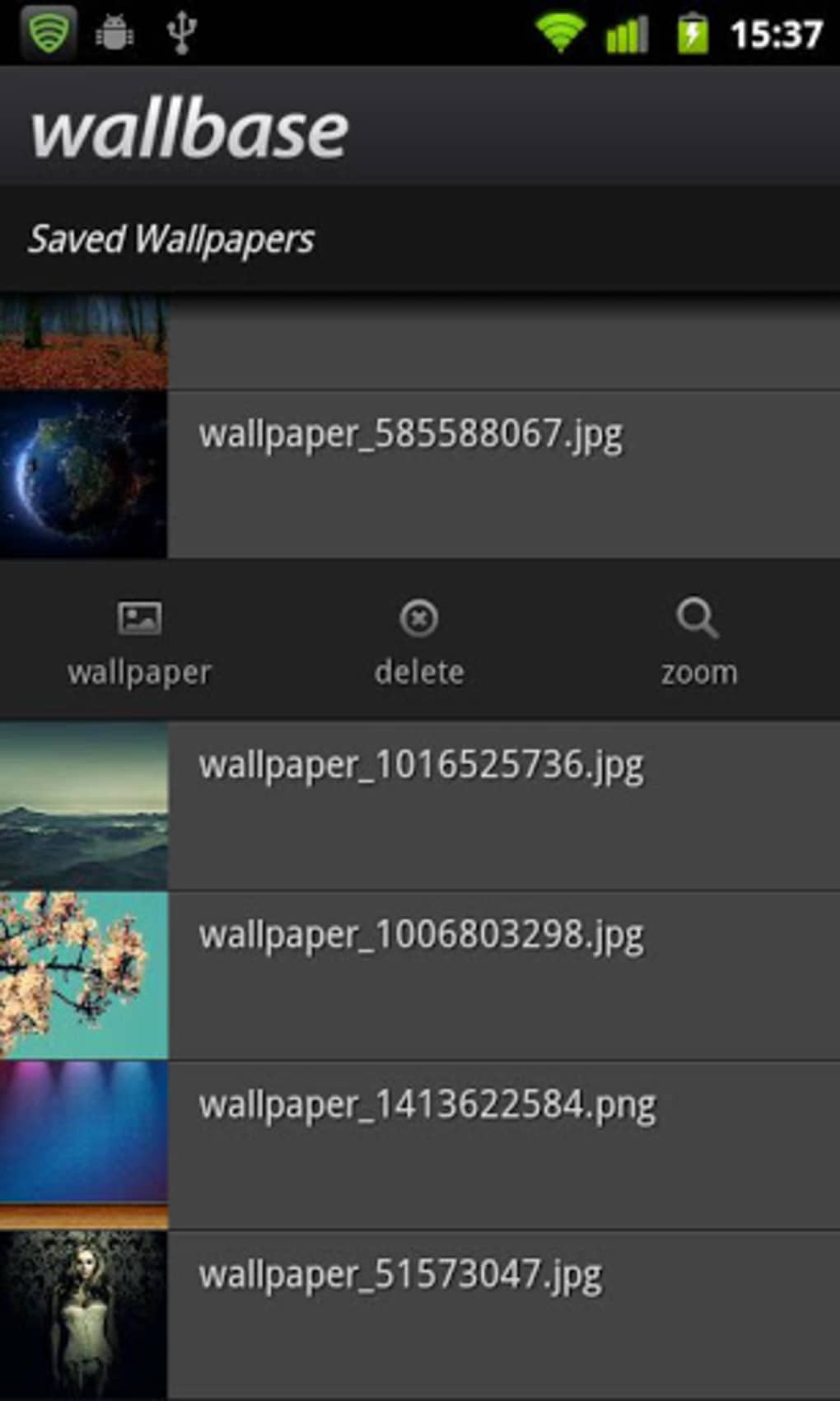The height and width of the screenshot is (1401, 840).
Task: Choose wallpaper_1006803298.jpg from the list
Action: [x=421, y=936]
